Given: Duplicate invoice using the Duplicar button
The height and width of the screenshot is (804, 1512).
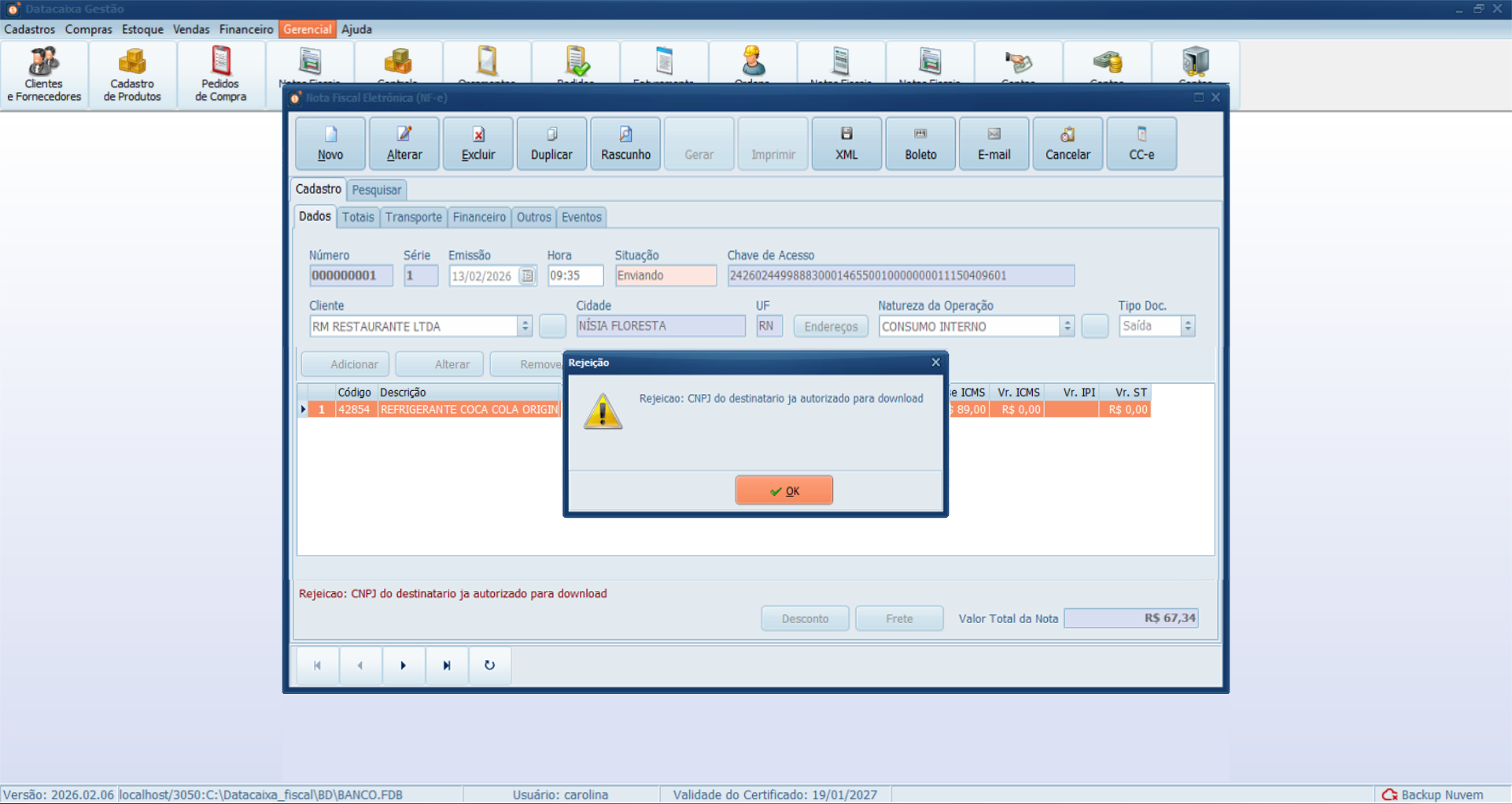Looking at the screenshot, I should [551, 143].
